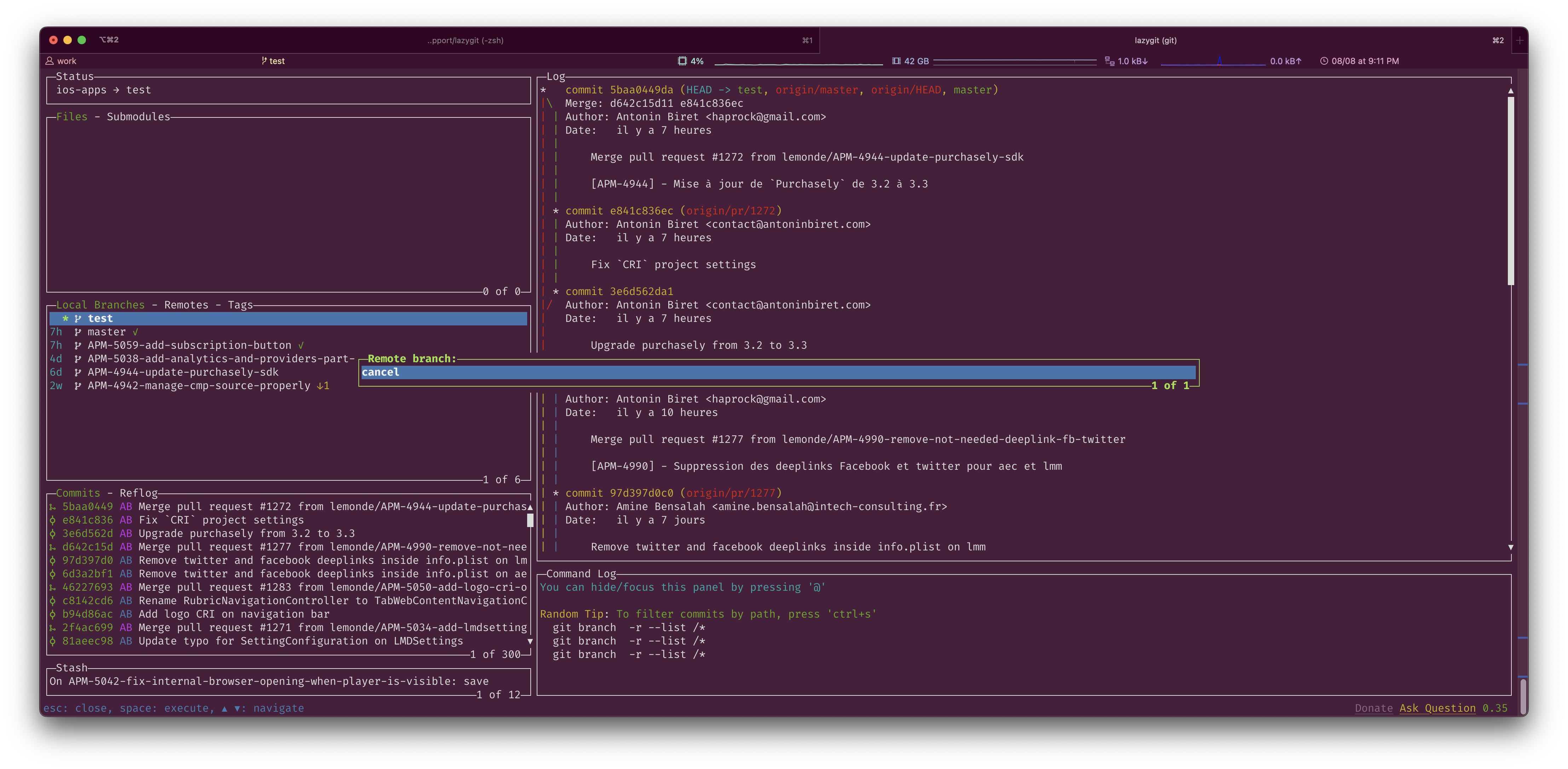Click the plus icon to add tab
Viewport: 1568px width, 769px height.
[1520, 40]
